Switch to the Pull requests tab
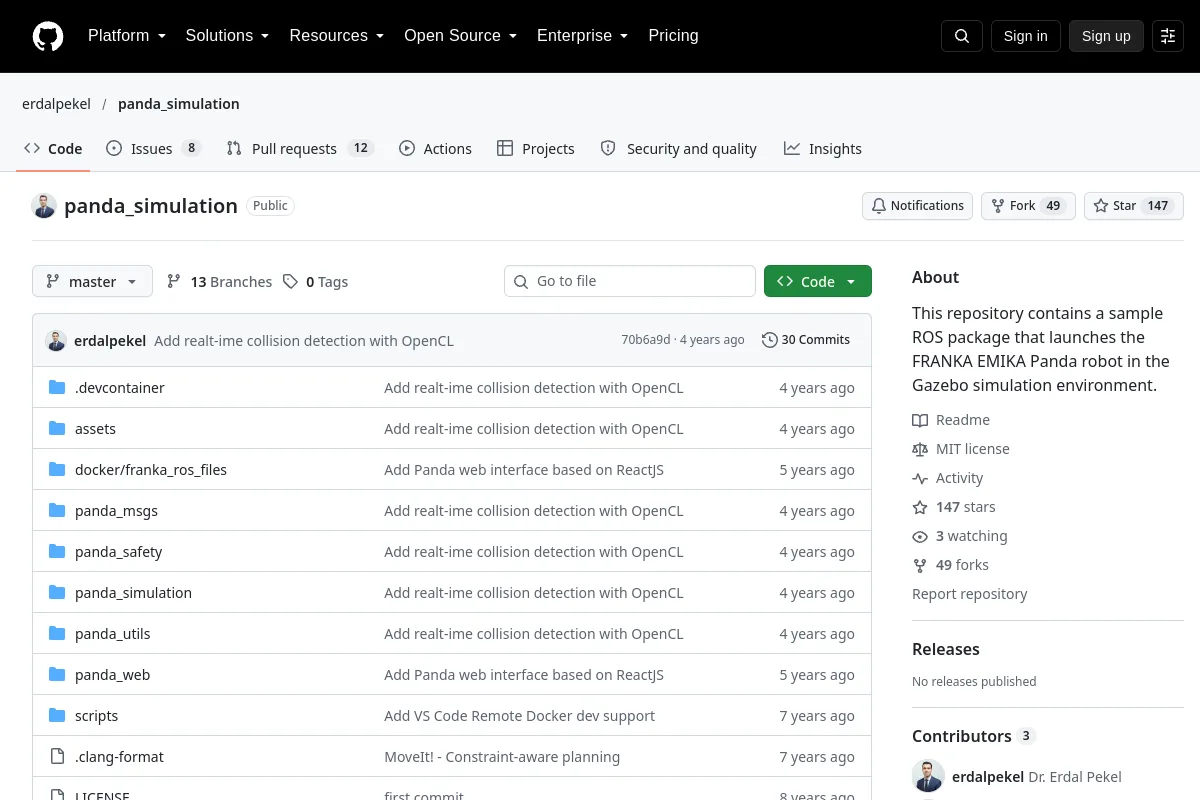This screenshot has width=1200, height=800. [x=300, y=148]
